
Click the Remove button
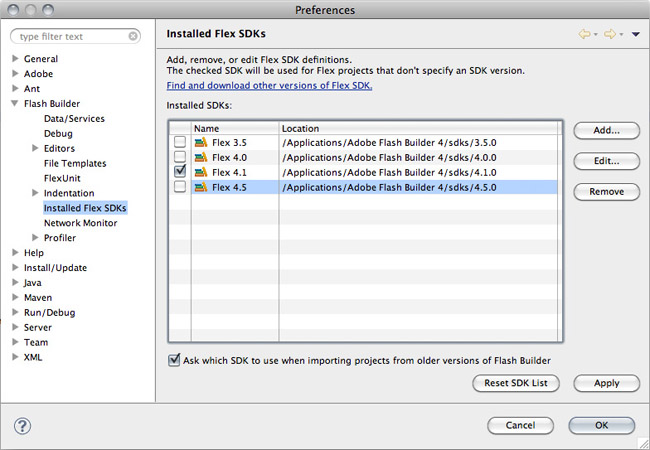[x=606, y=192]
